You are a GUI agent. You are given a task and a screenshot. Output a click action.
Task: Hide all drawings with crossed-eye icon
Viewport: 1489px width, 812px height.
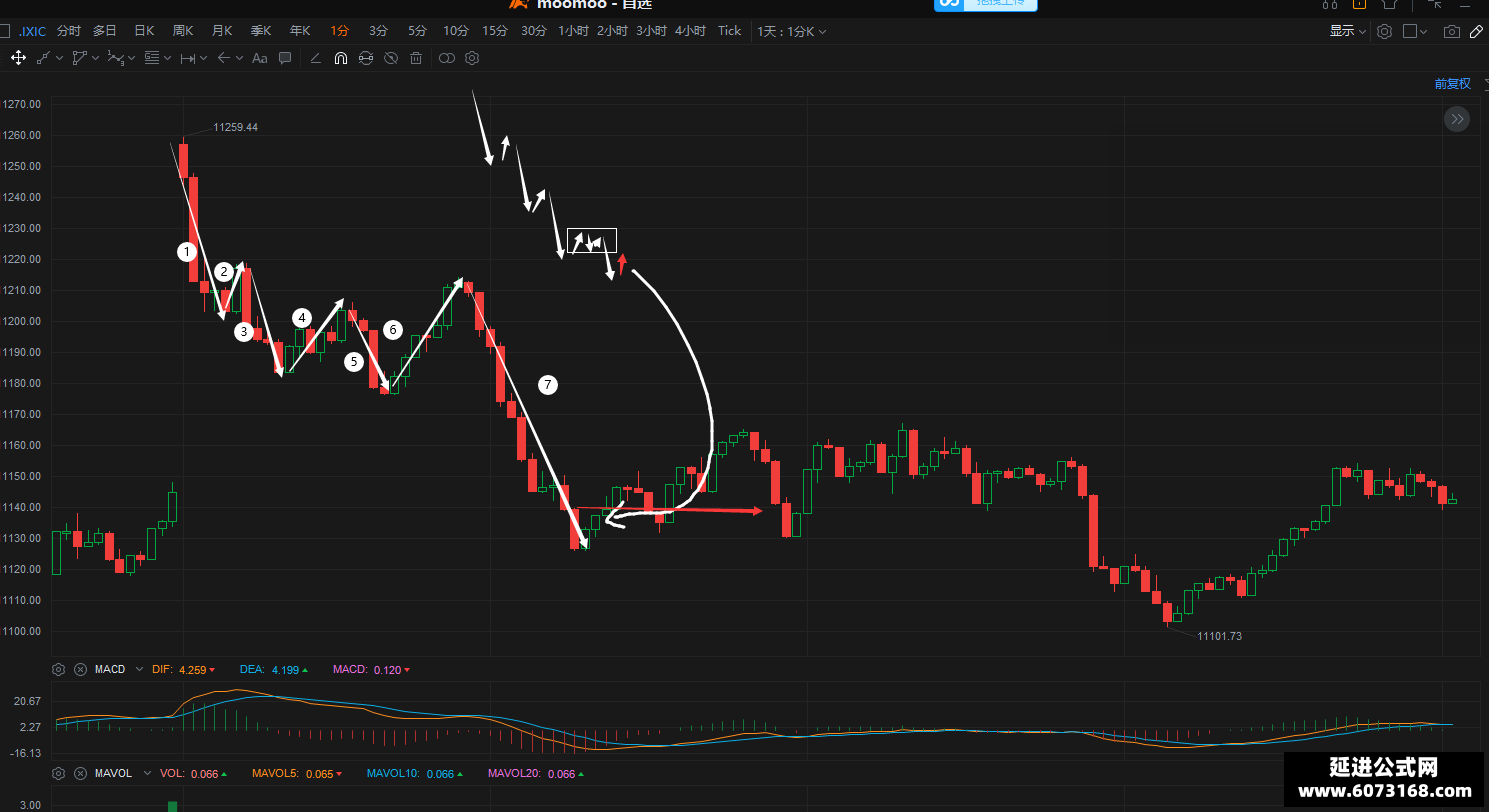click(x=391, y=58)
